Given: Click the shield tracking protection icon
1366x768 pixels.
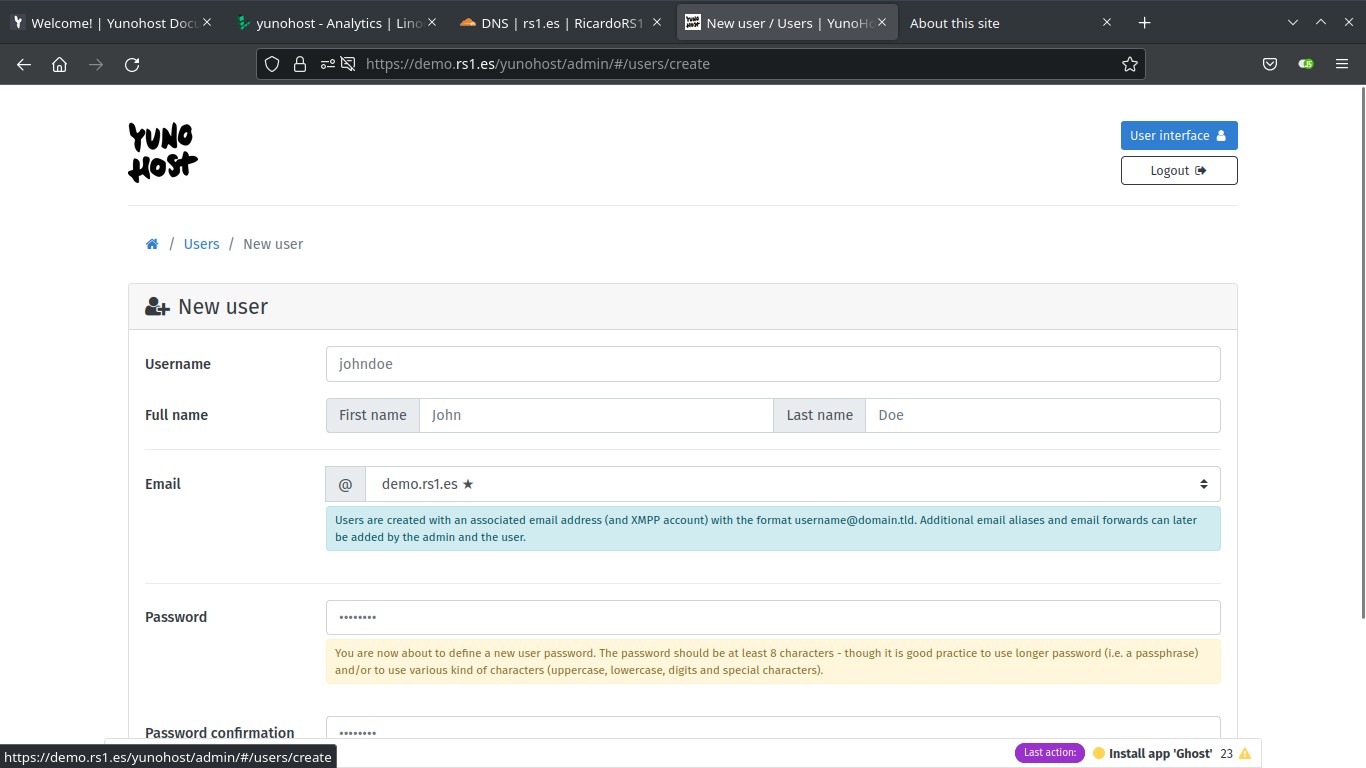Looking at the screenshot, I should tap(272, 64).
